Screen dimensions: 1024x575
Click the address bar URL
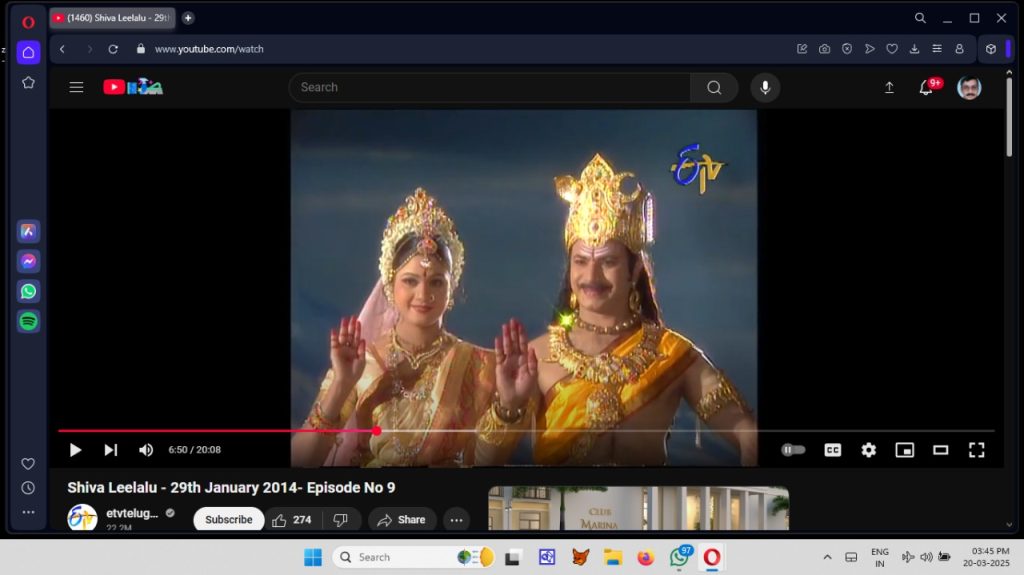[209, 49]
